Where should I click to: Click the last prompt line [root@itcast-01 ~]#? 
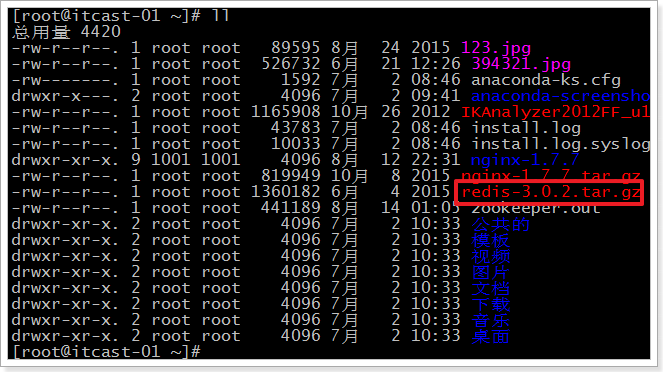point(107,352)
